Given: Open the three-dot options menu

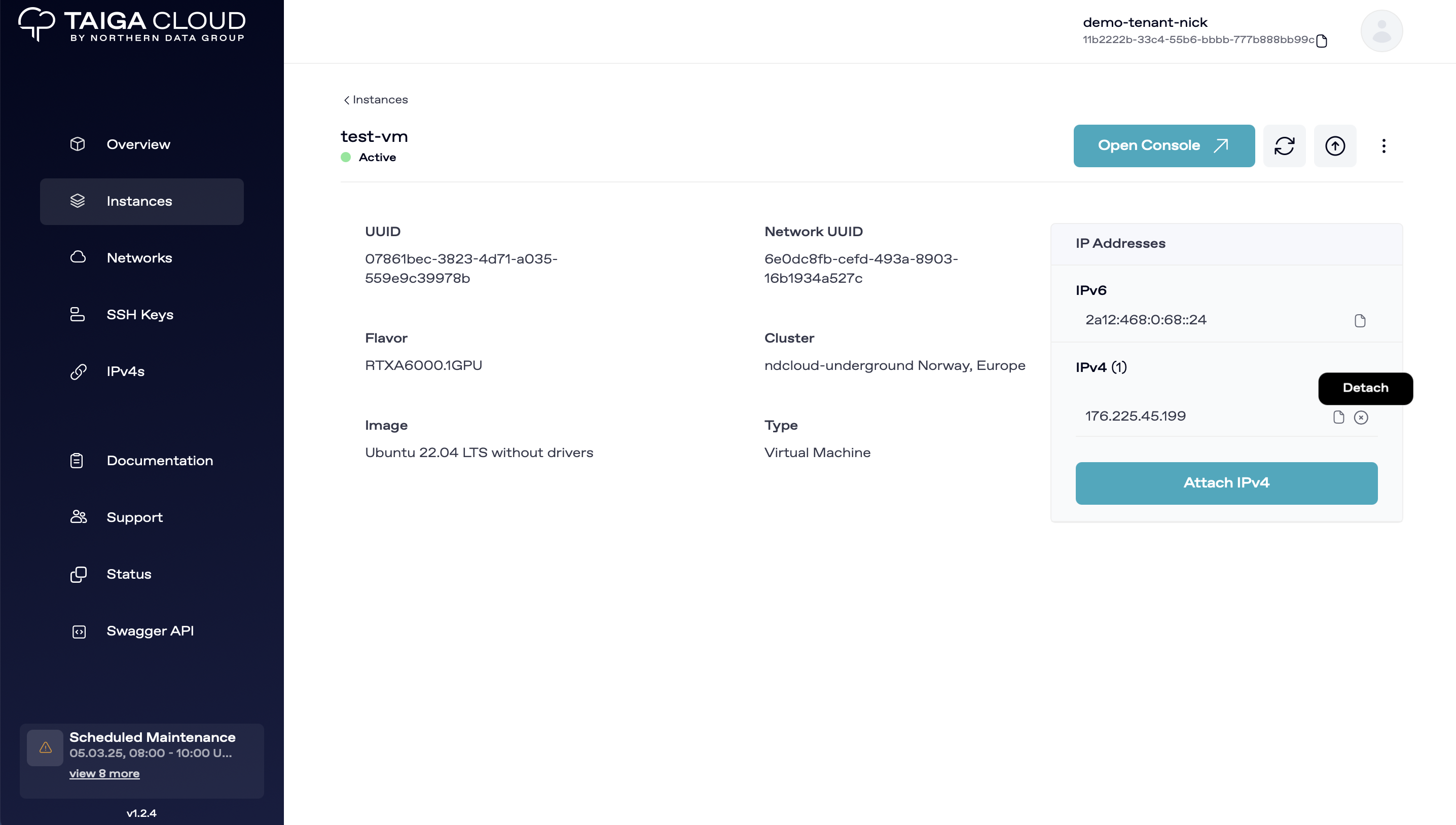Looking at the screenshot, I should 1384,145.
